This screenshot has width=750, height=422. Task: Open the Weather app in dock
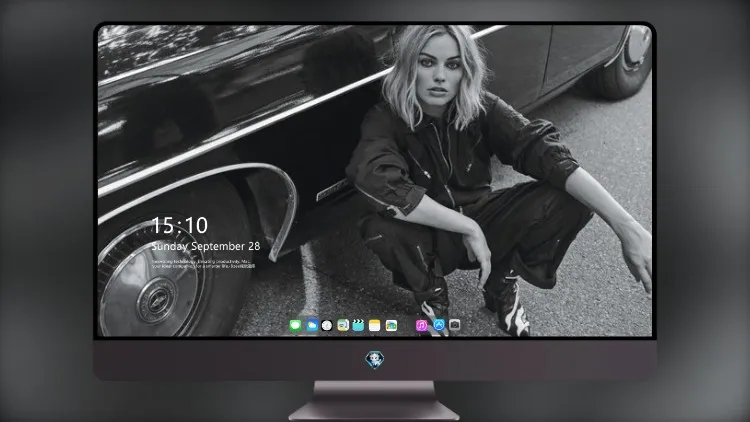[x=312, y=326]
